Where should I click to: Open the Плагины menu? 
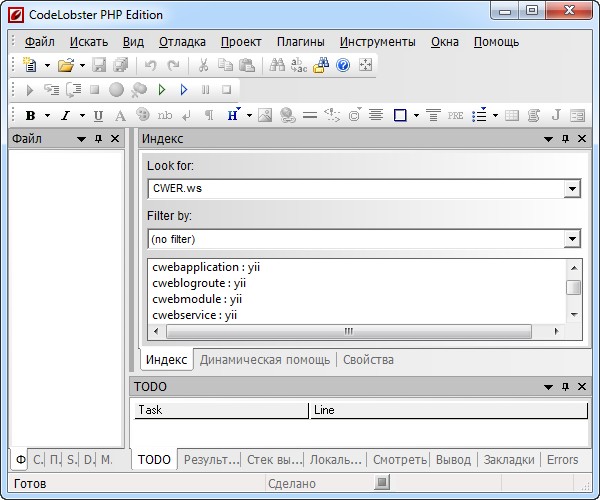300,42
